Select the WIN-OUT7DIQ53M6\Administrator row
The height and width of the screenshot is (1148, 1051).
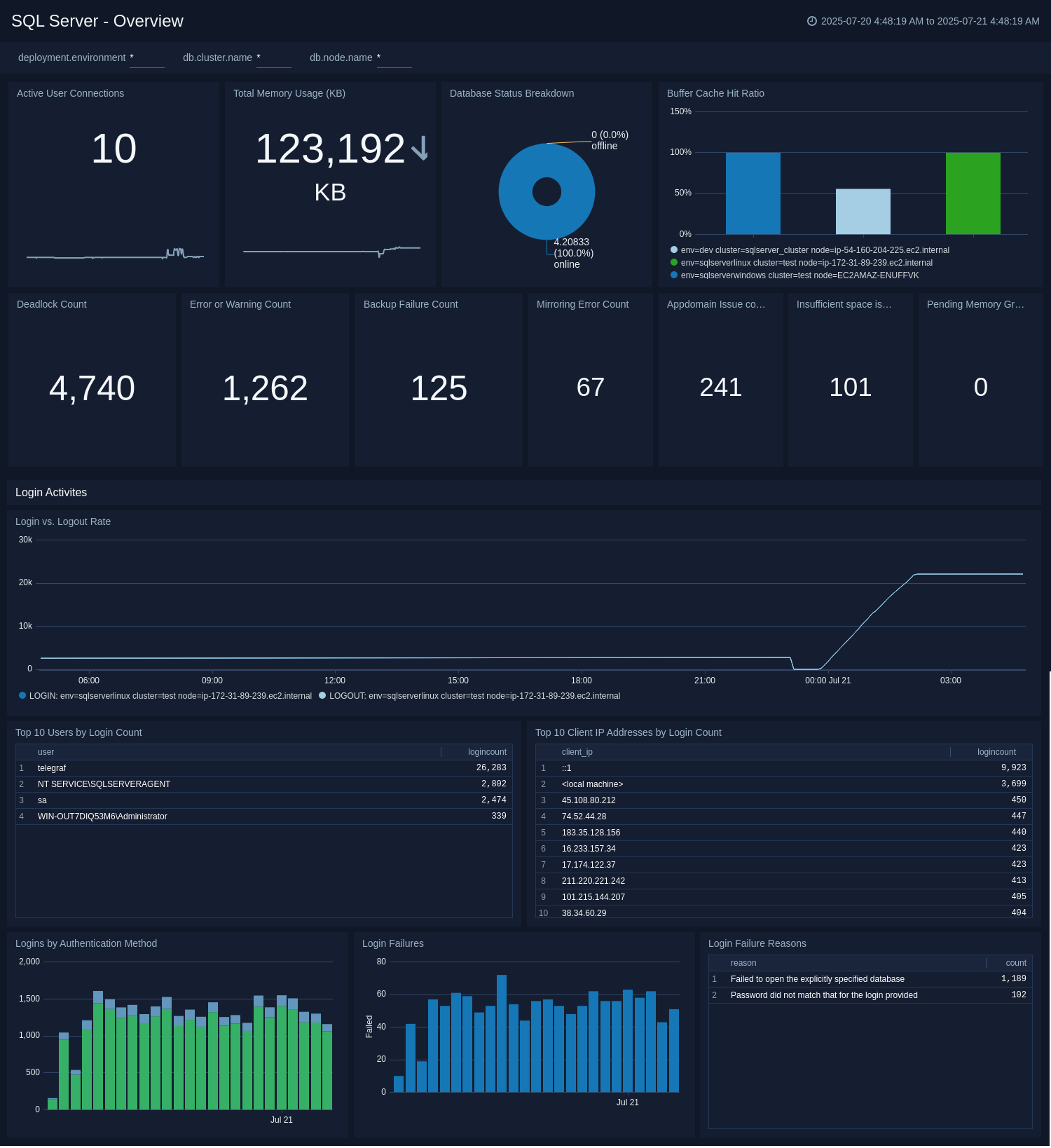pyautogui.click(x=264, y=816)
